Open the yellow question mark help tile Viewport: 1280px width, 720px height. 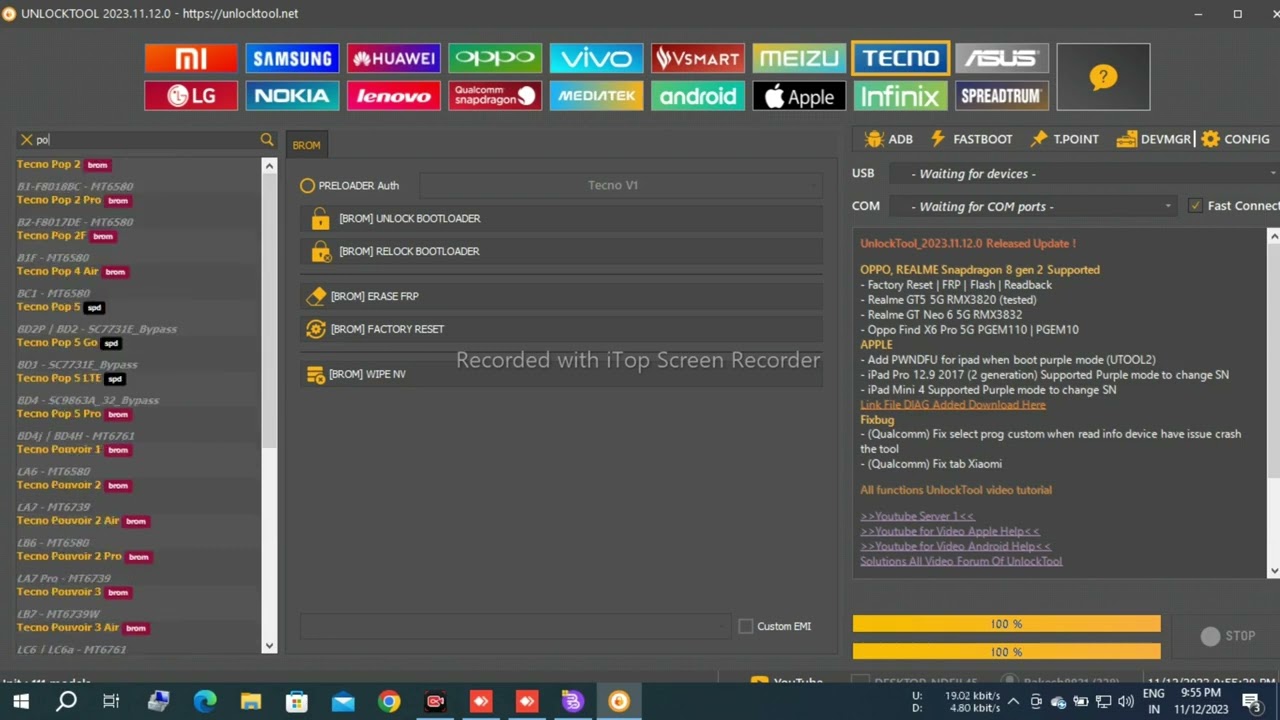tap(1103, 77)
